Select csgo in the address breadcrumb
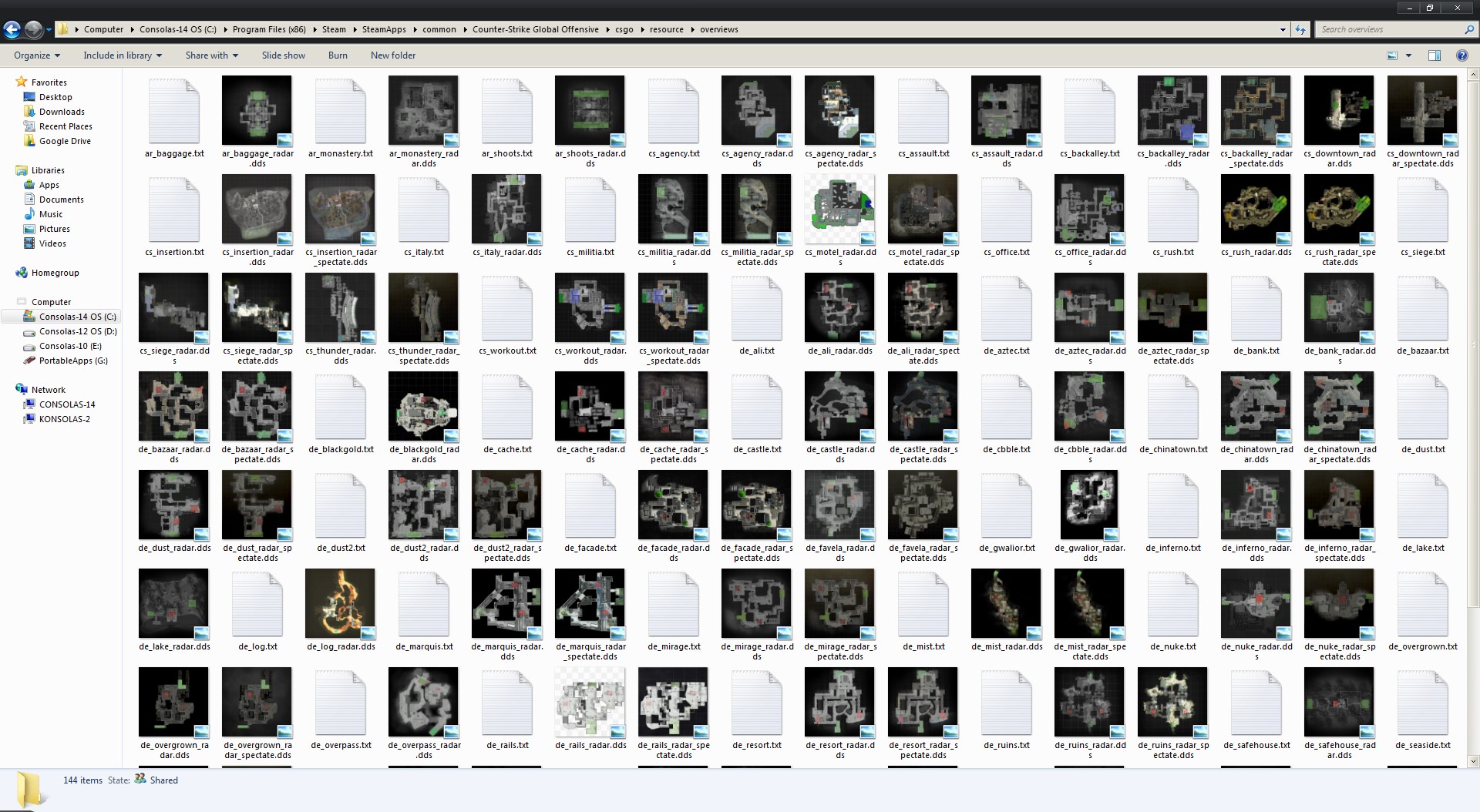1480x812 pixels. [624, 29]
